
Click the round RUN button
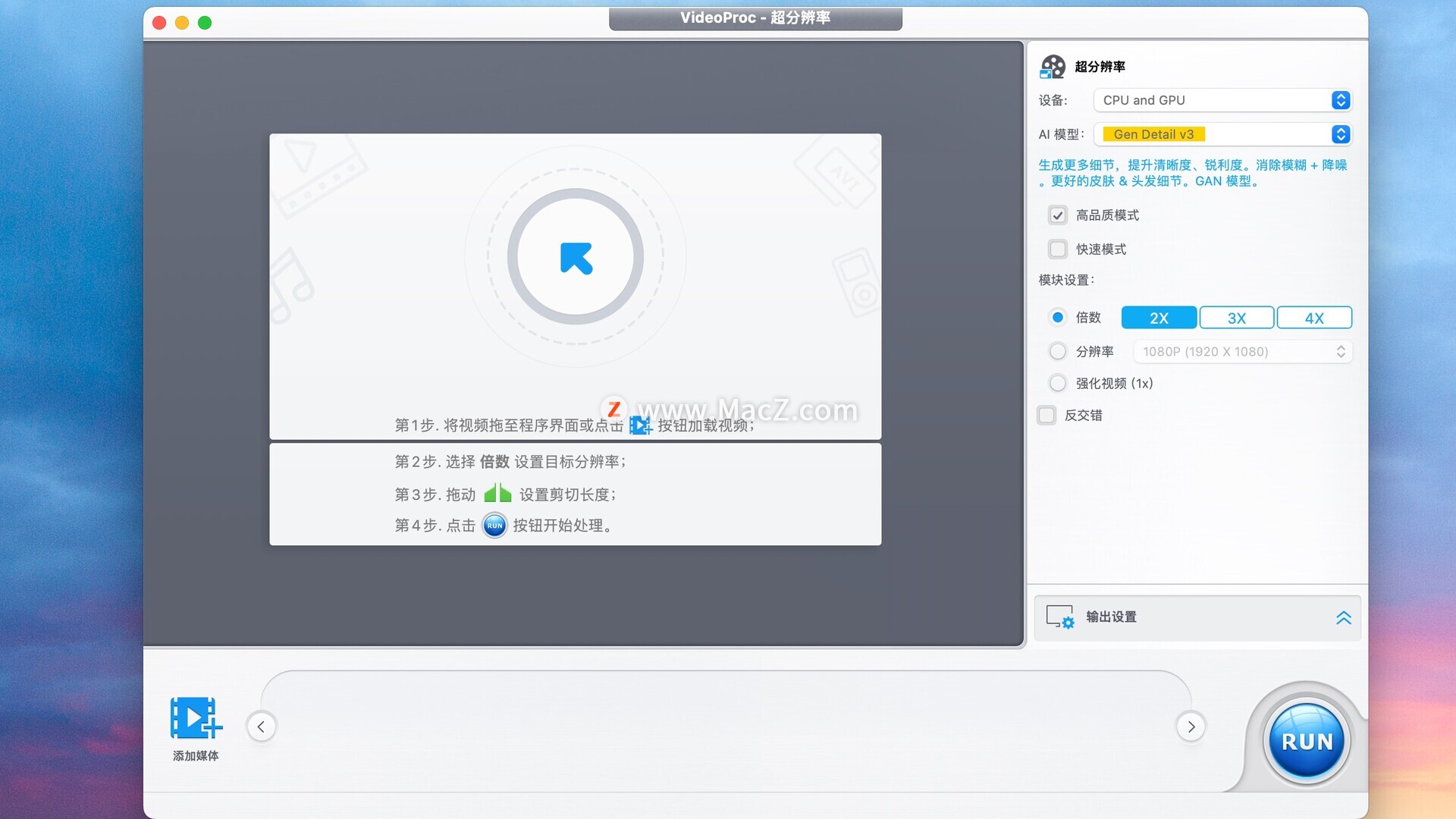tap(1307, 741)
